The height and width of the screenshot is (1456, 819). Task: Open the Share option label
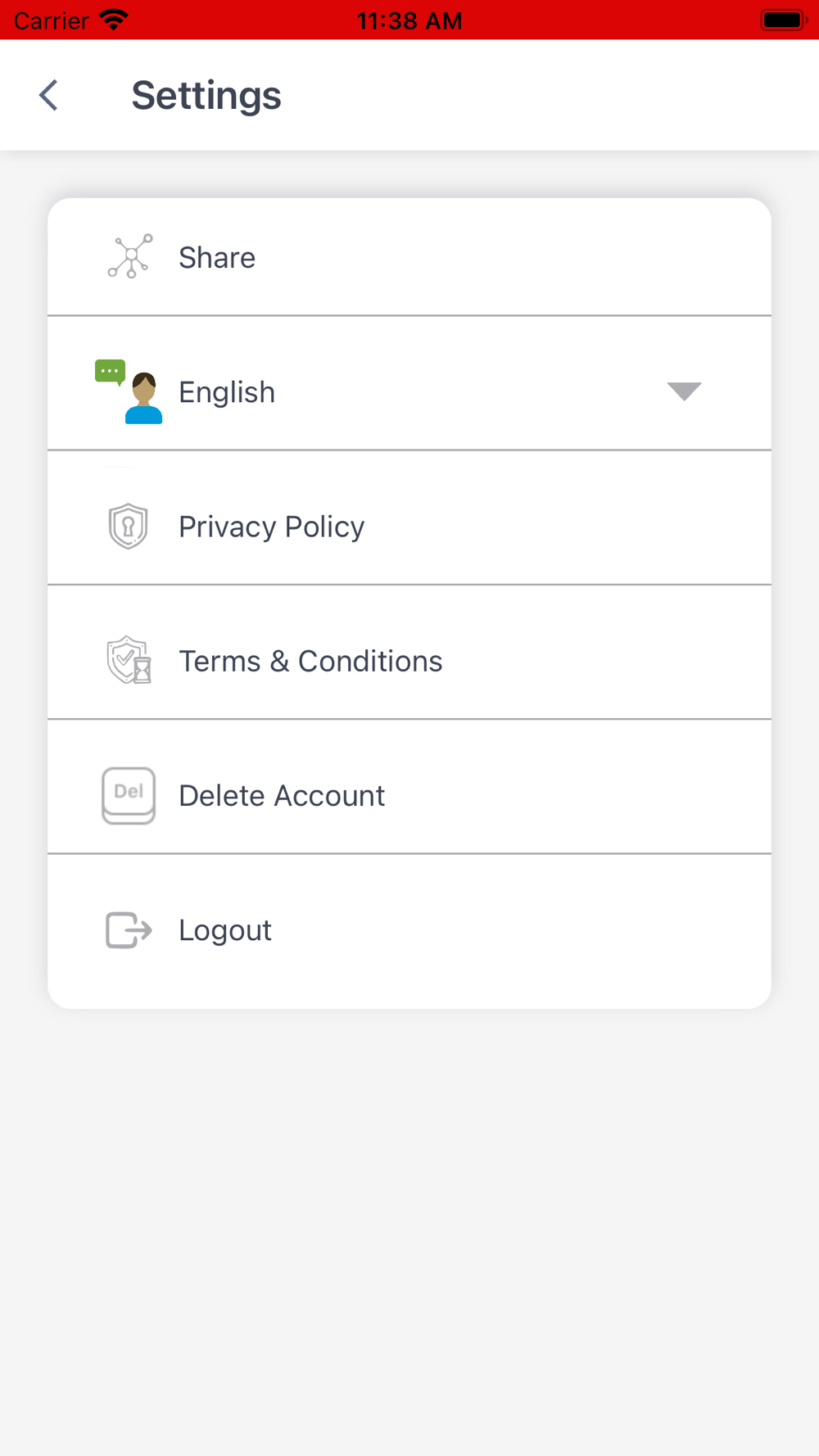(217, 258)
